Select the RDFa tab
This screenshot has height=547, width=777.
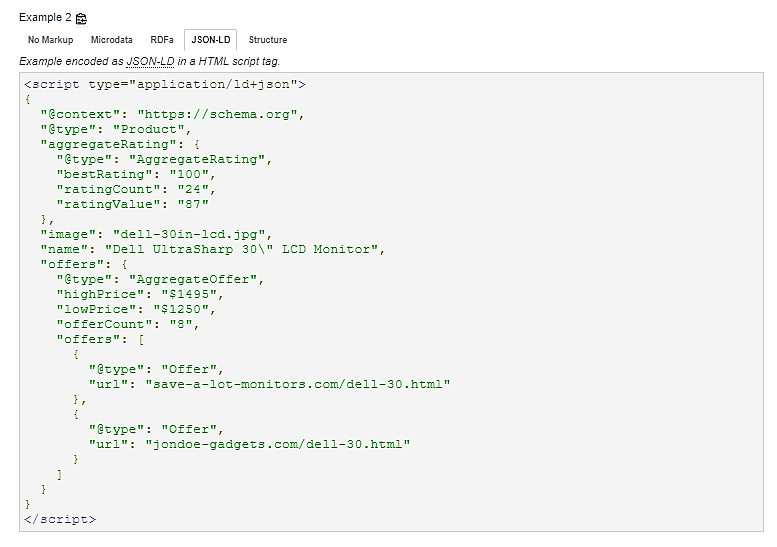tap(162, 40)
